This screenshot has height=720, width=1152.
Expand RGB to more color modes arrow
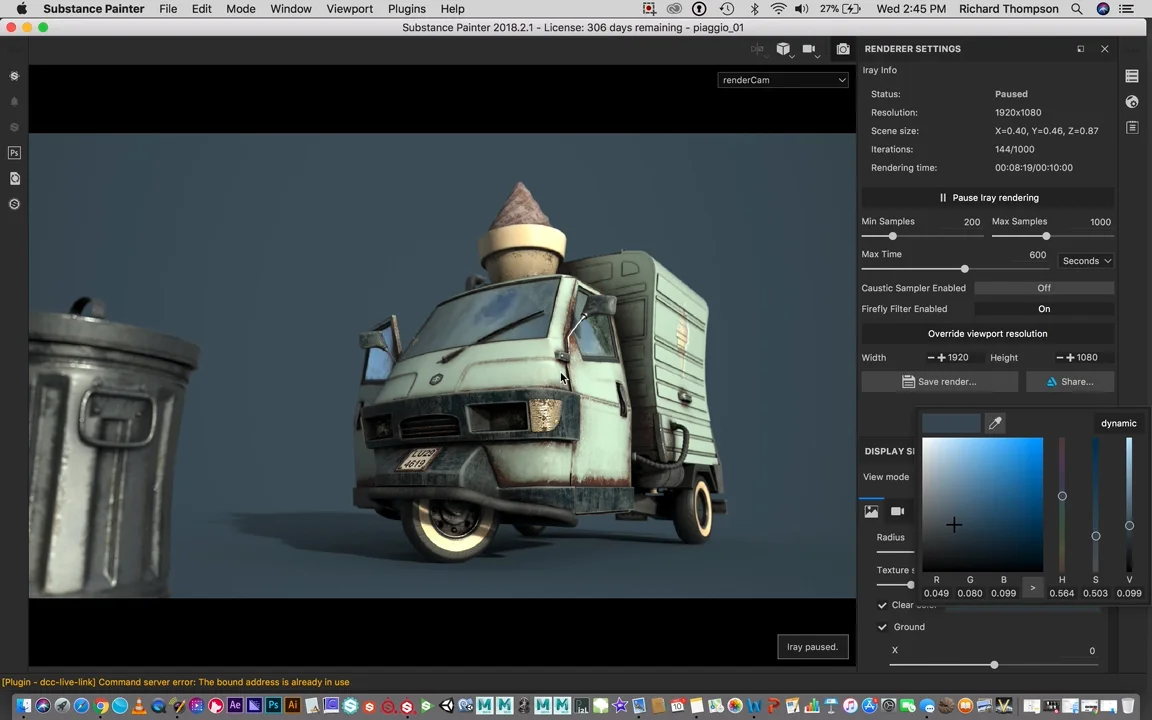pyautogui.click(x=1032, y=588)
